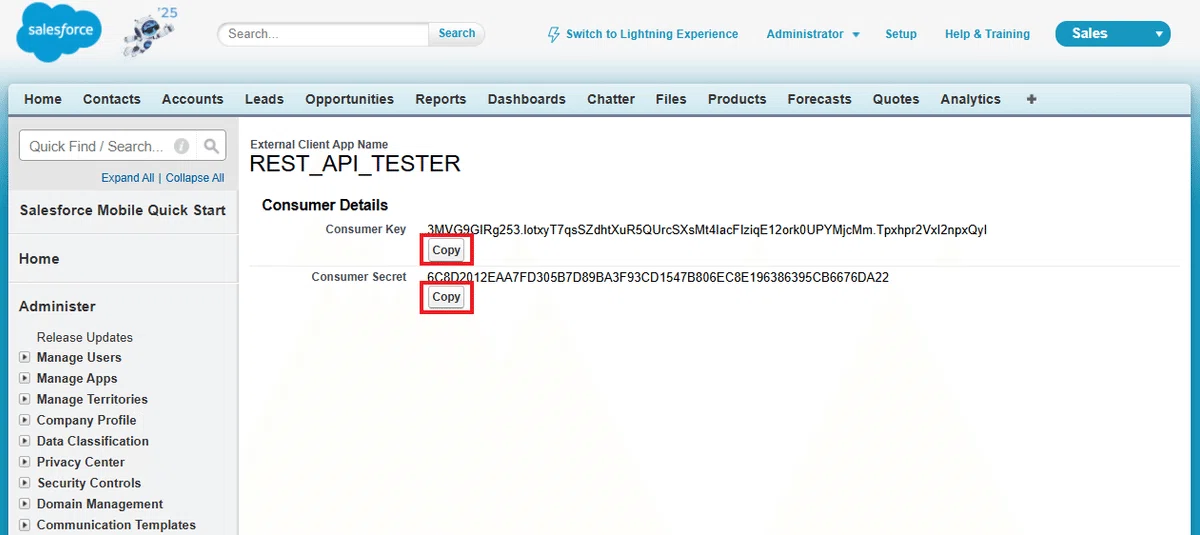This screenshot has height=535, width=1200.
Task: Expand Manage Users tree node
Action: point(25,357)
